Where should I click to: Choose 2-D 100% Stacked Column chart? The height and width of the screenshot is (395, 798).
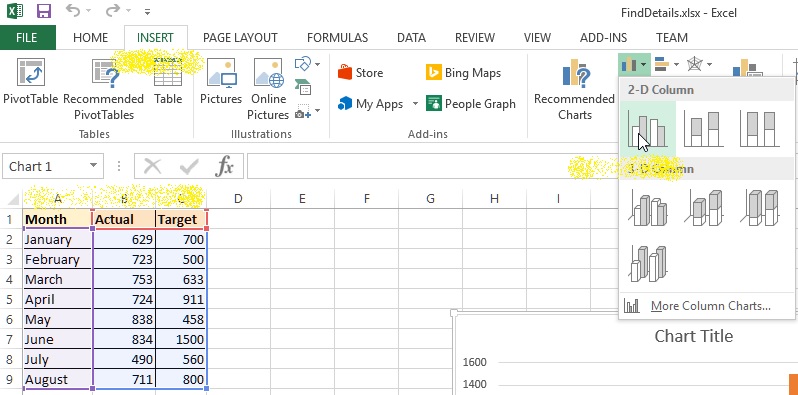coord(759,128)
